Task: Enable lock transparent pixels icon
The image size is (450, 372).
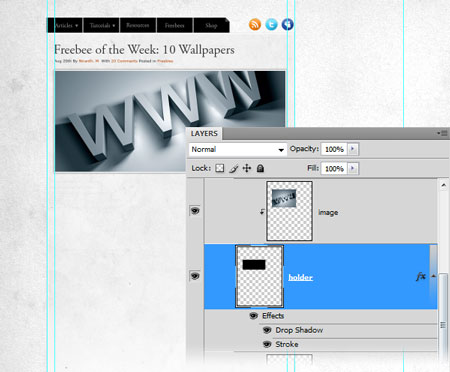Action: coord(219,168)
